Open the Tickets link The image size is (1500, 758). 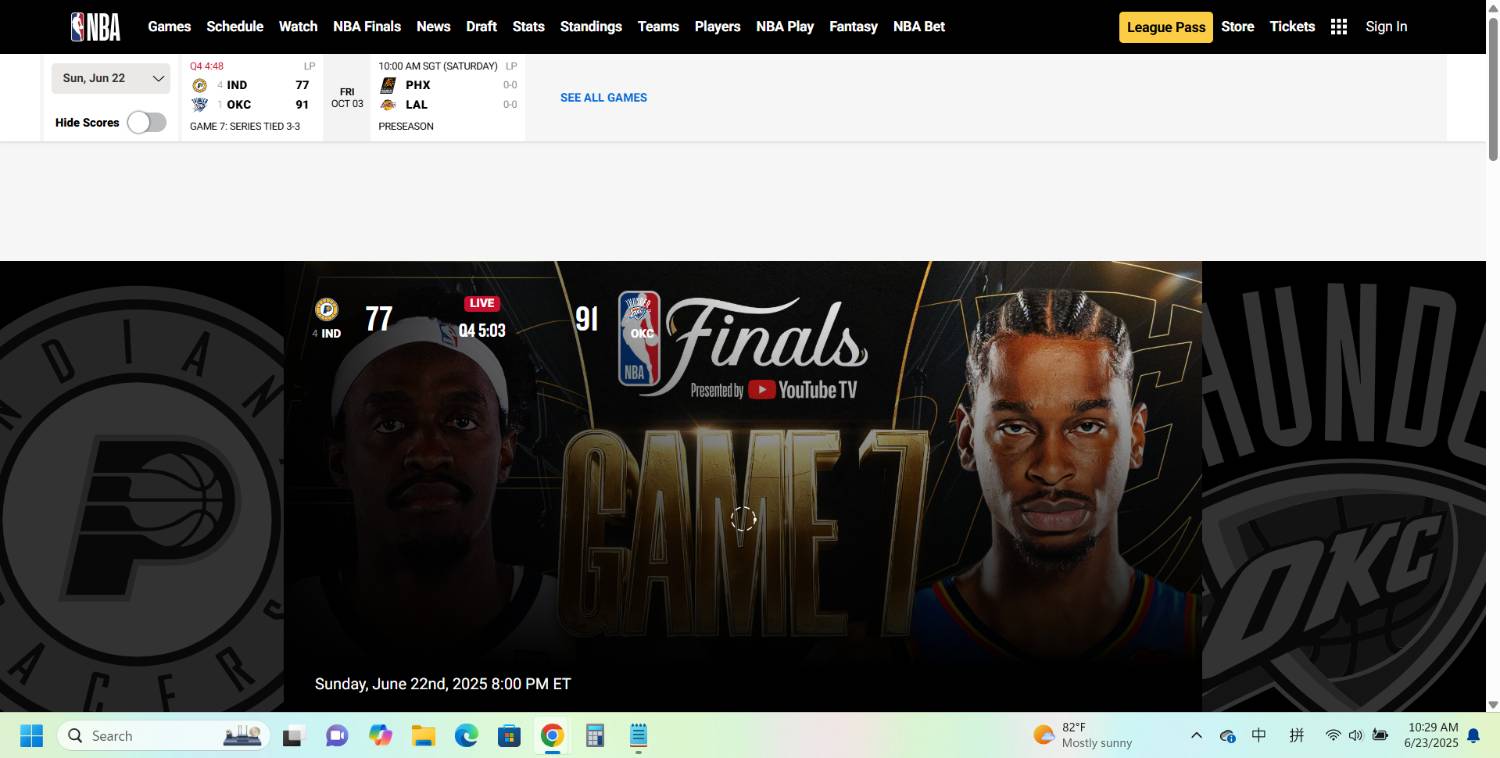pos(1292,27)
